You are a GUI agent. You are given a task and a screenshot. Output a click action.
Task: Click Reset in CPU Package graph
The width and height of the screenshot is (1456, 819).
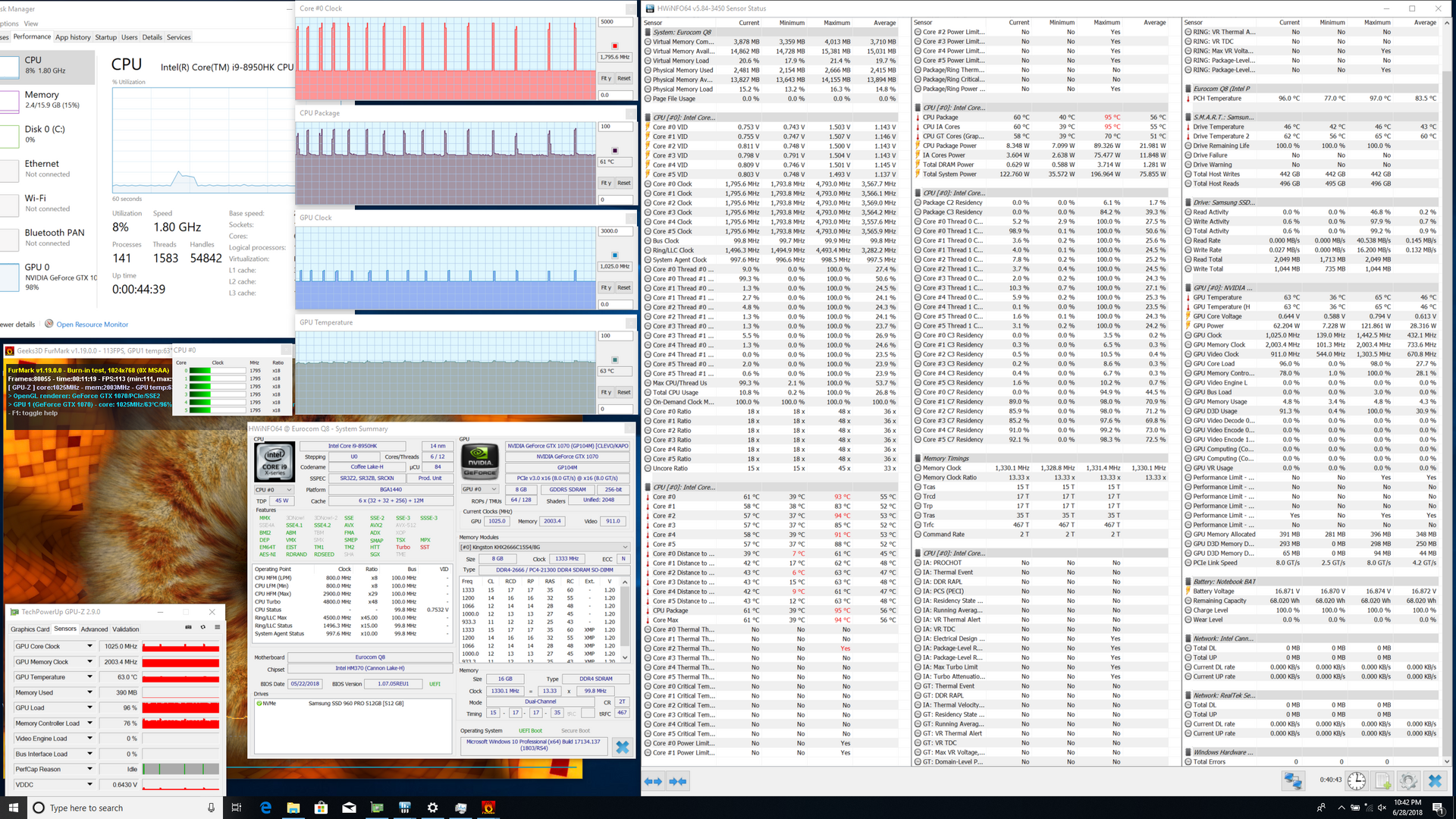point(623,183)
